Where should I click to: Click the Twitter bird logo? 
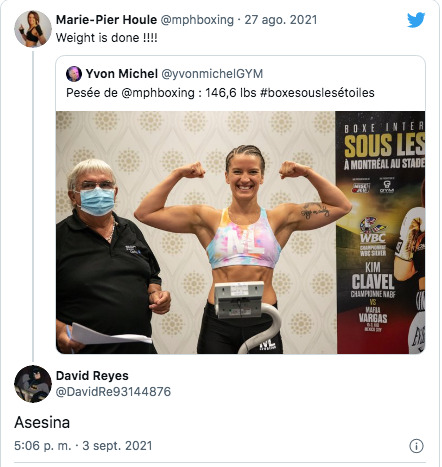tap(416, 20)
